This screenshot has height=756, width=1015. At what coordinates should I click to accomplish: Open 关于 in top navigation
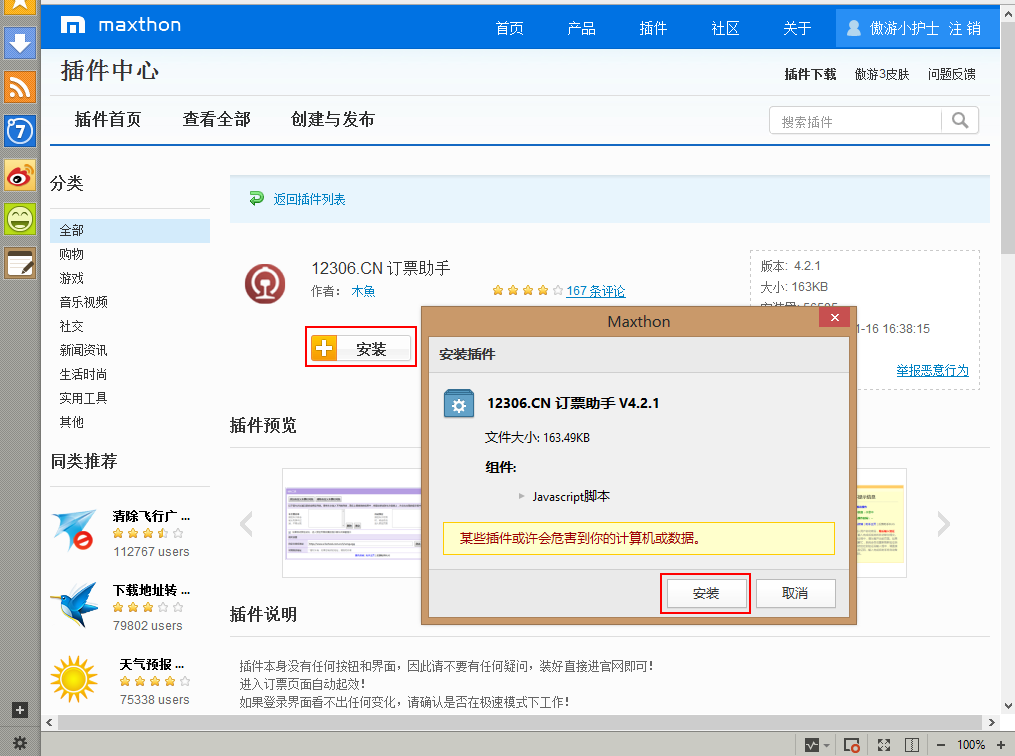tap(797, 28)
